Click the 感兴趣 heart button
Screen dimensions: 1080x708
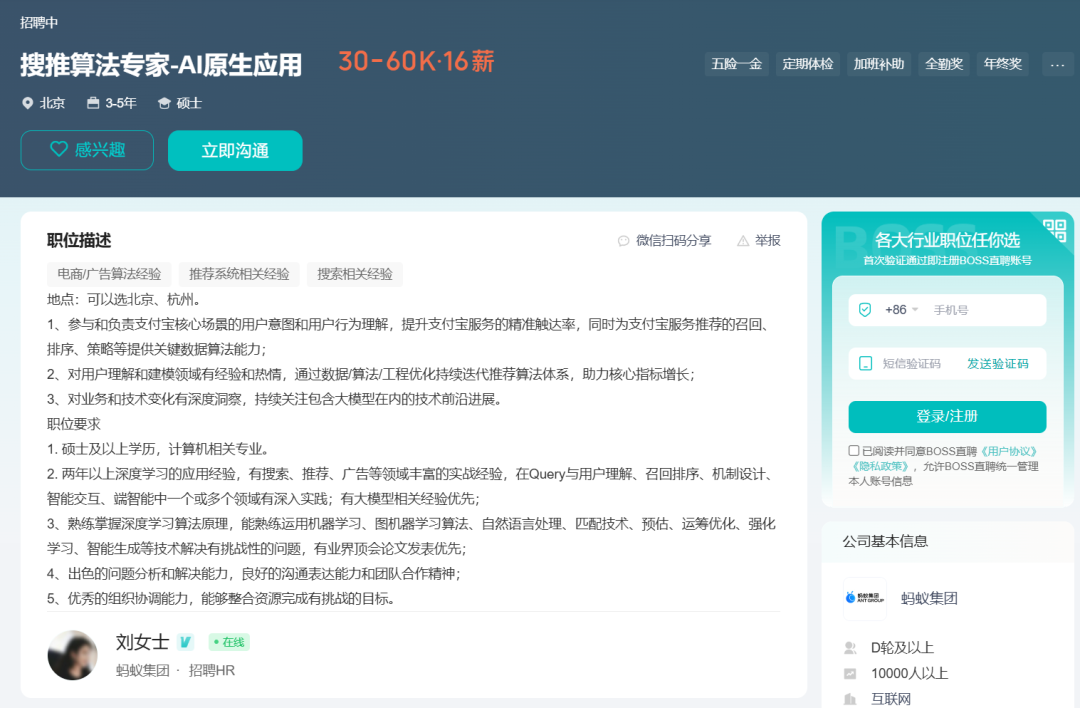point(87,149)
